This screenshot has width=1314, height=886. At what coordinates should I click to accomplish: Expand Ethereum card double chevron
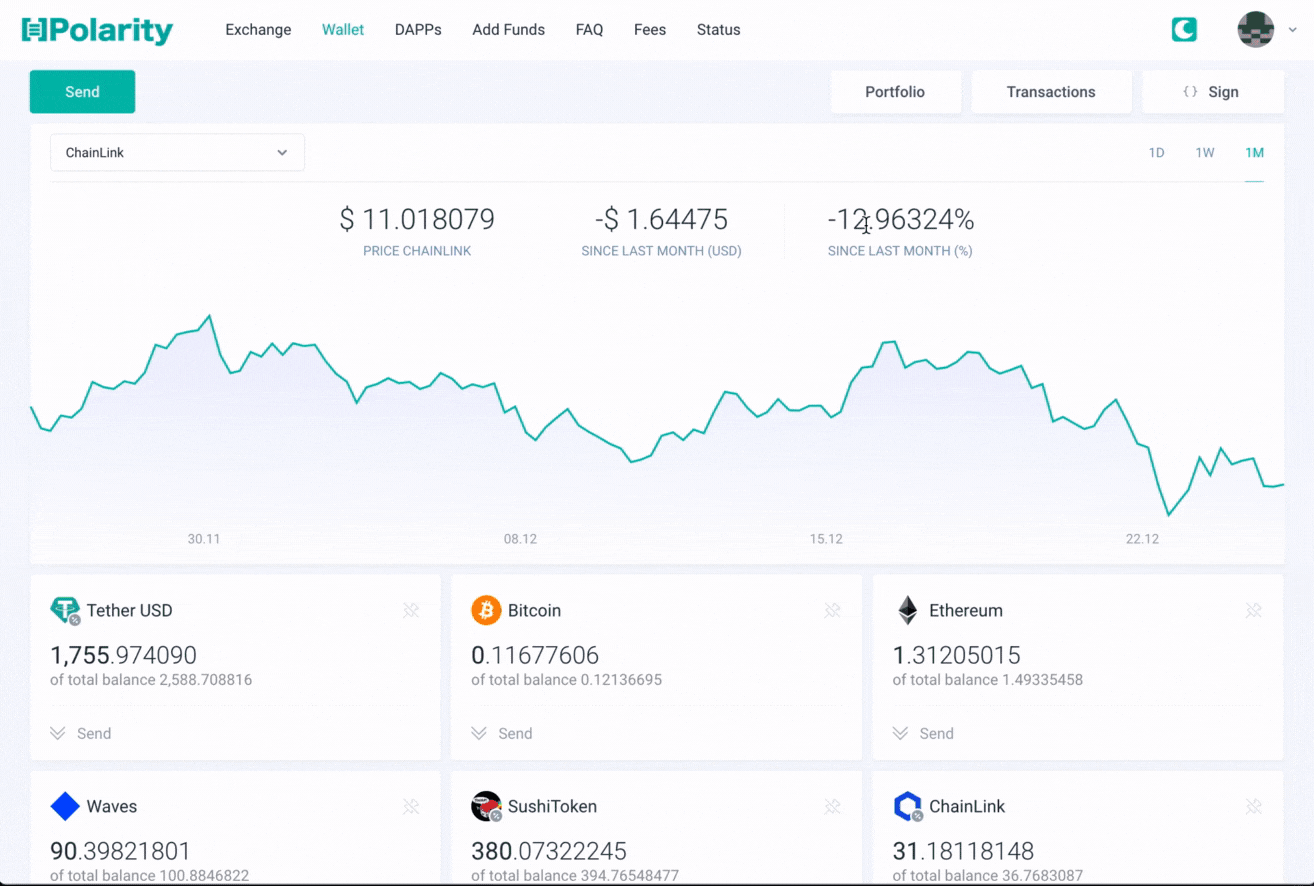click(x=900, y=733)
